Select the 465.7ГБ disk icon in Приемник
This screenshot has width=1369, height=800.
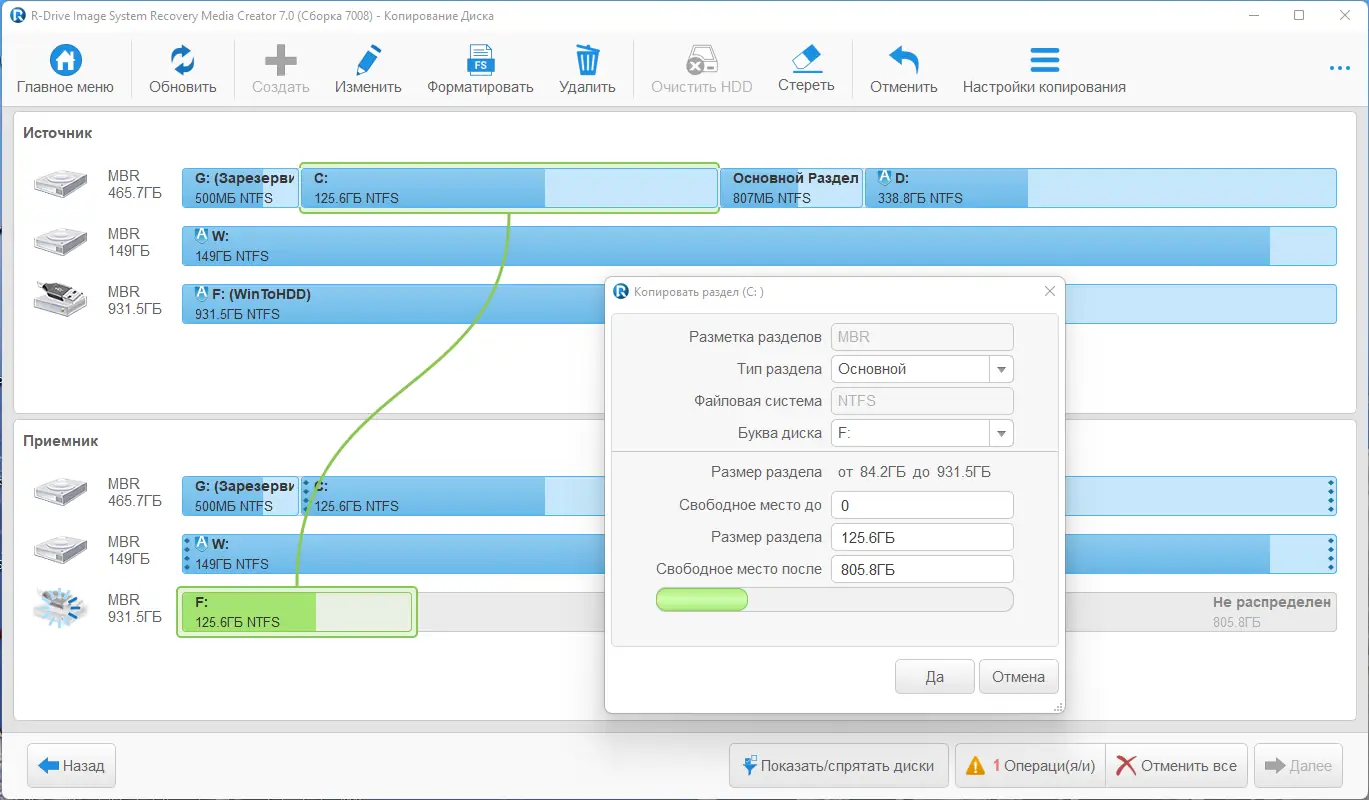click(x=60, y=491)
